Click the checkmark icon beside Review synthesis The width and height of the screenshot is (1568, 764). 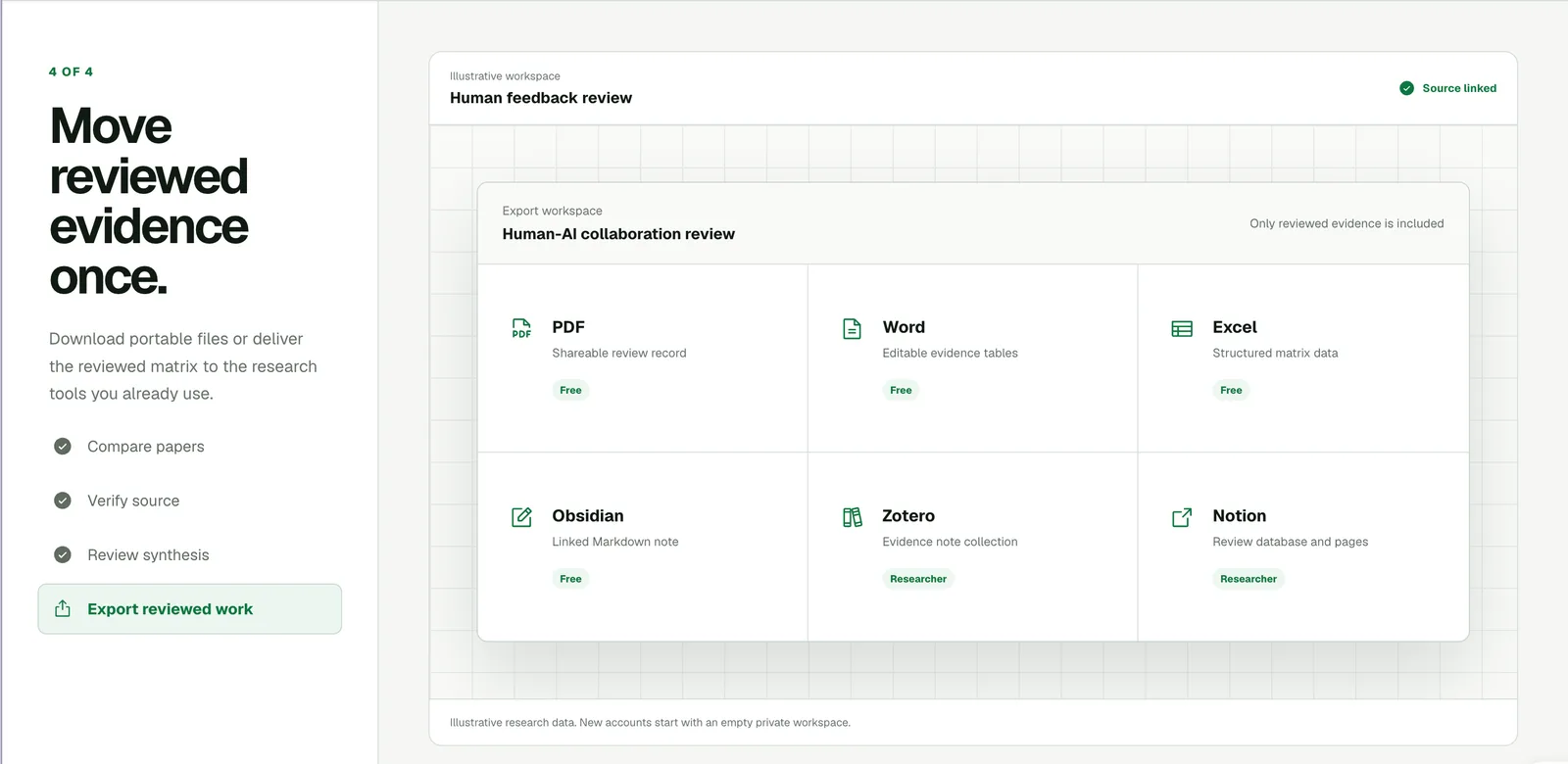coord(63,554)
